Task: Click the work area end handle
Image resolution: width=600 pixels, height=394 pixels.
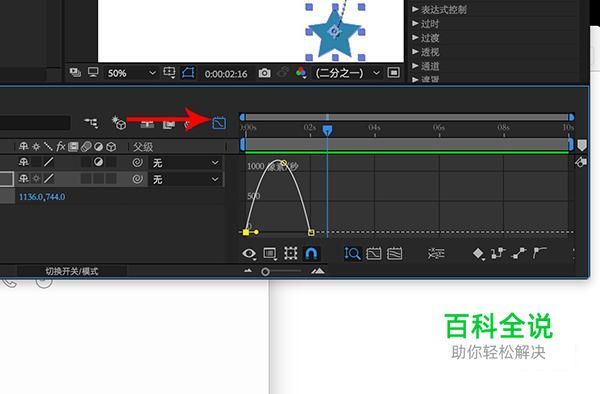Action: [571, 145]
